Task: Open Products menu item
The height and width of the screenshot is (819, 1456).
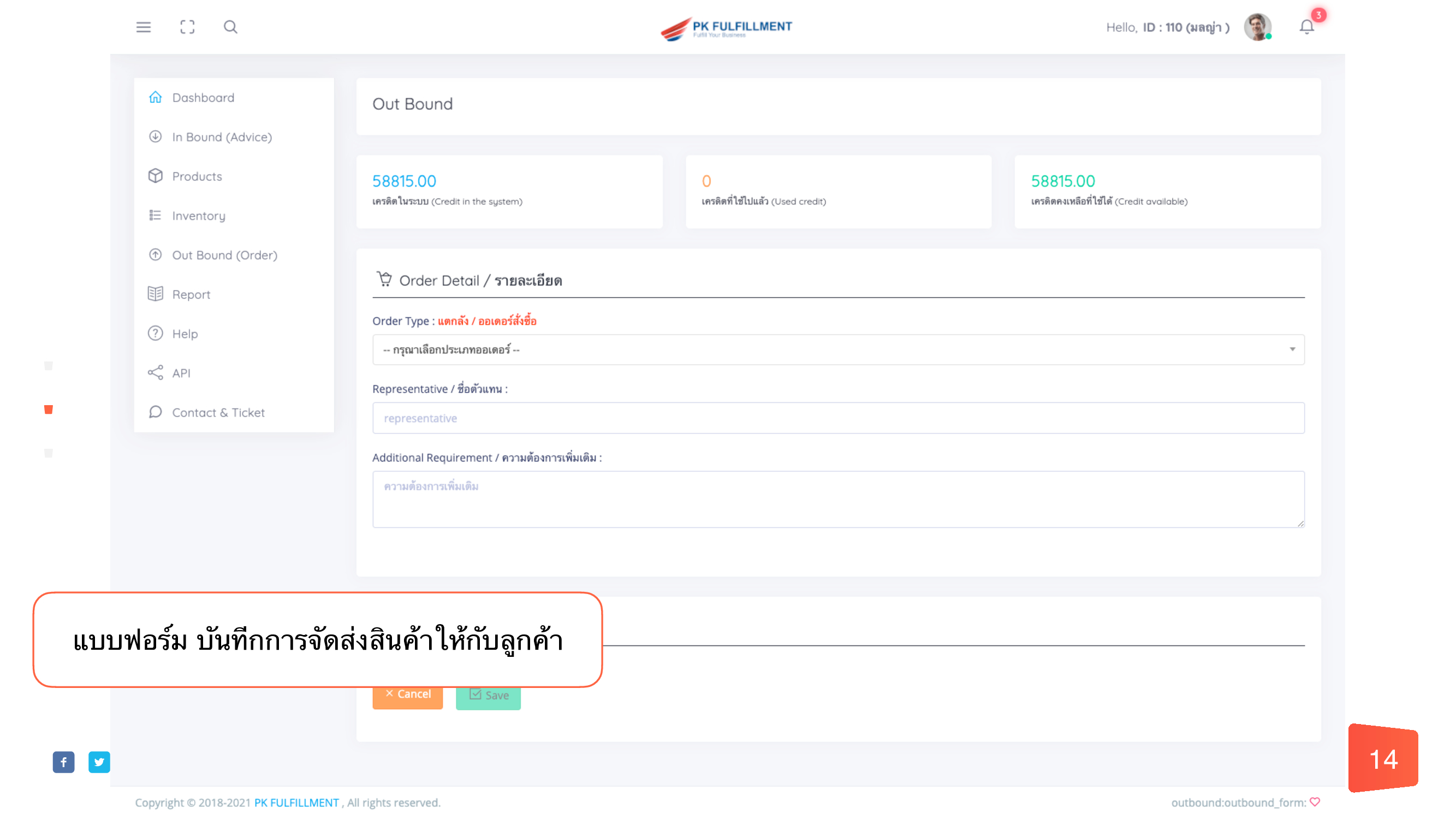Action: tap(197, 176)
